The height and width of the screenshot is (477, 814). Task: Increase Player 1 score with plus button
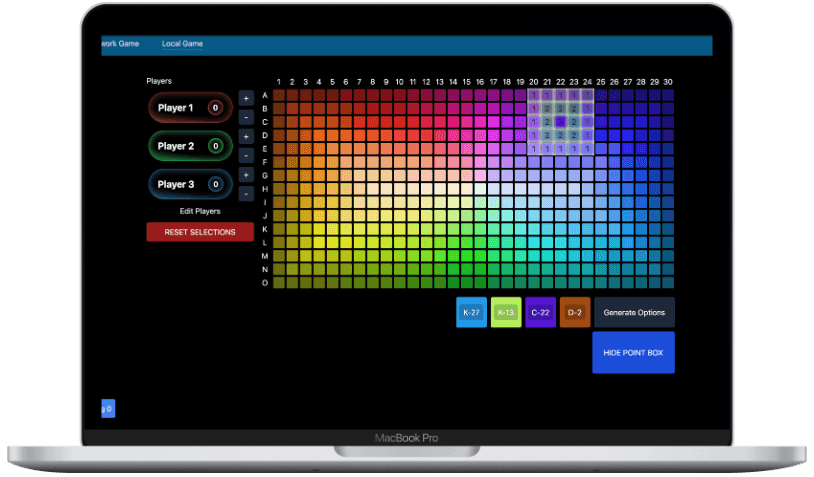(x=246, y=97)
